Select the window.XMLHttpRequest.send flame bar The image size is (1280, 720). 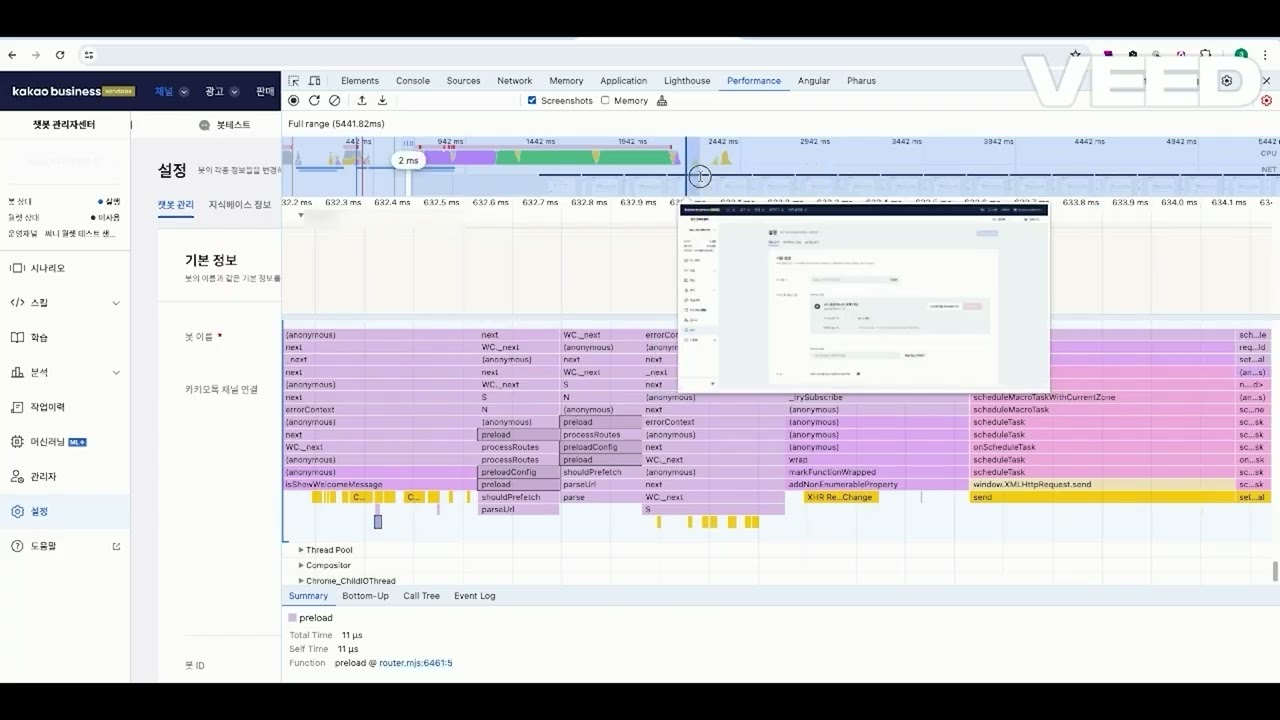point(1103,485)
